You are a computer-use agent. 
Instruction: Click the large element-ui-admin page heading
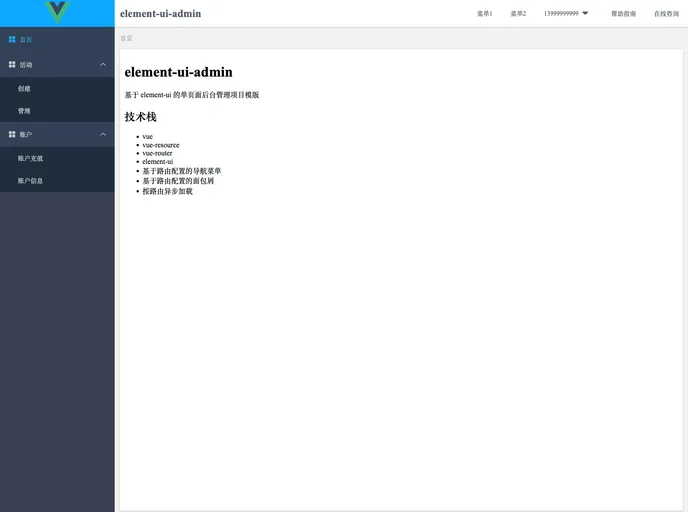pyautogui.click(x=179, y=72)
